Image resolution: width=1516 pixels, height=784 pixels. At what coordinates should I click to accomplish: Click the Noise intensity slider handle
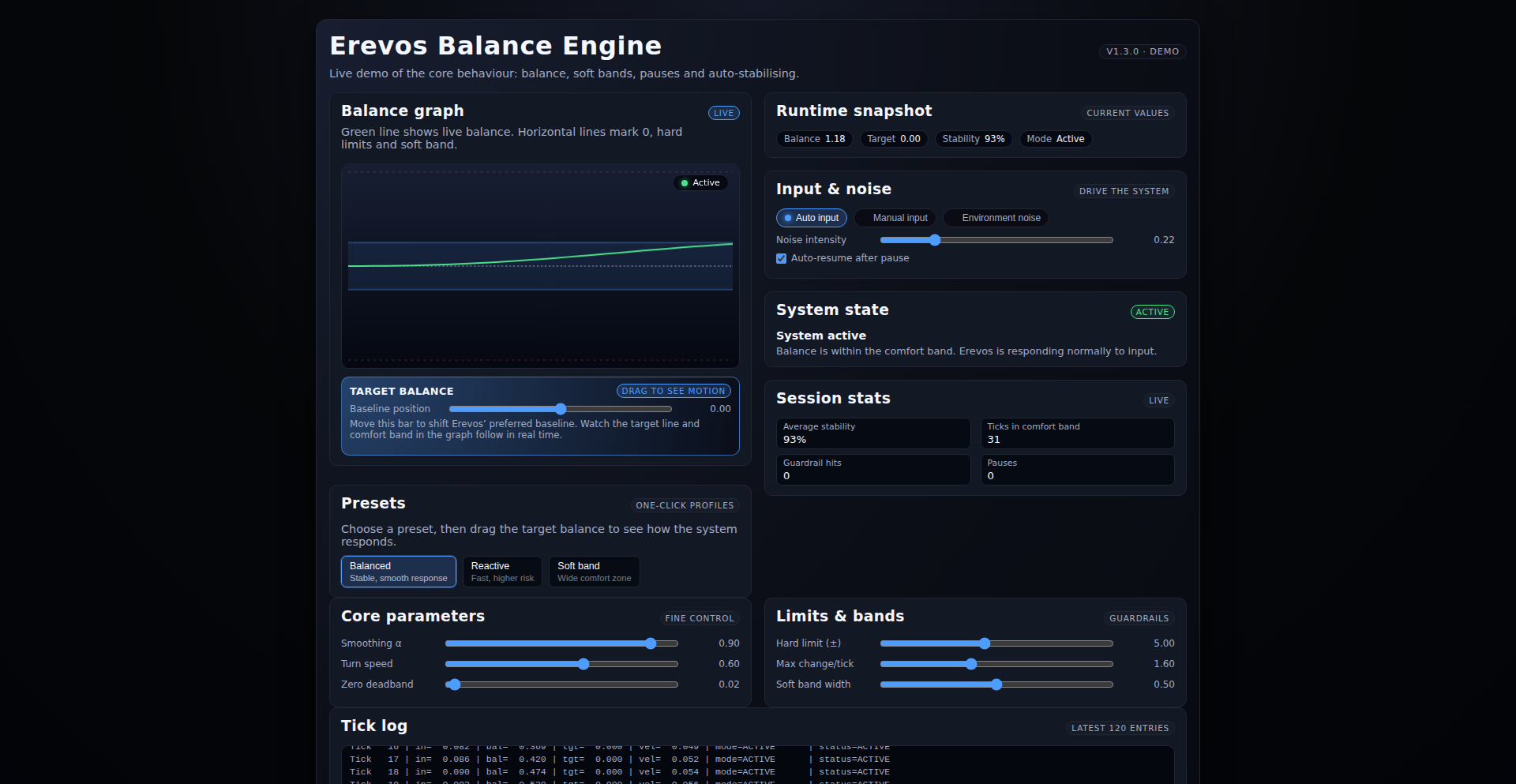[935, 240]
